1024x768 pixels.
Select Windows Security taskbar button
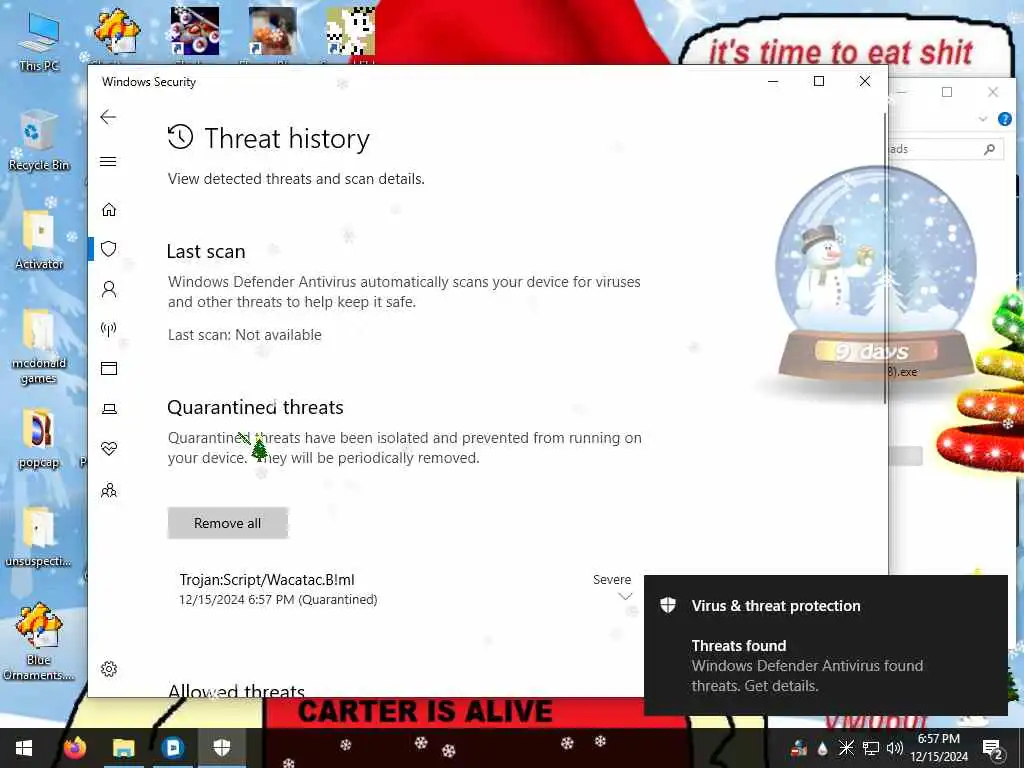pyautogui.click(x=222, y=747)
